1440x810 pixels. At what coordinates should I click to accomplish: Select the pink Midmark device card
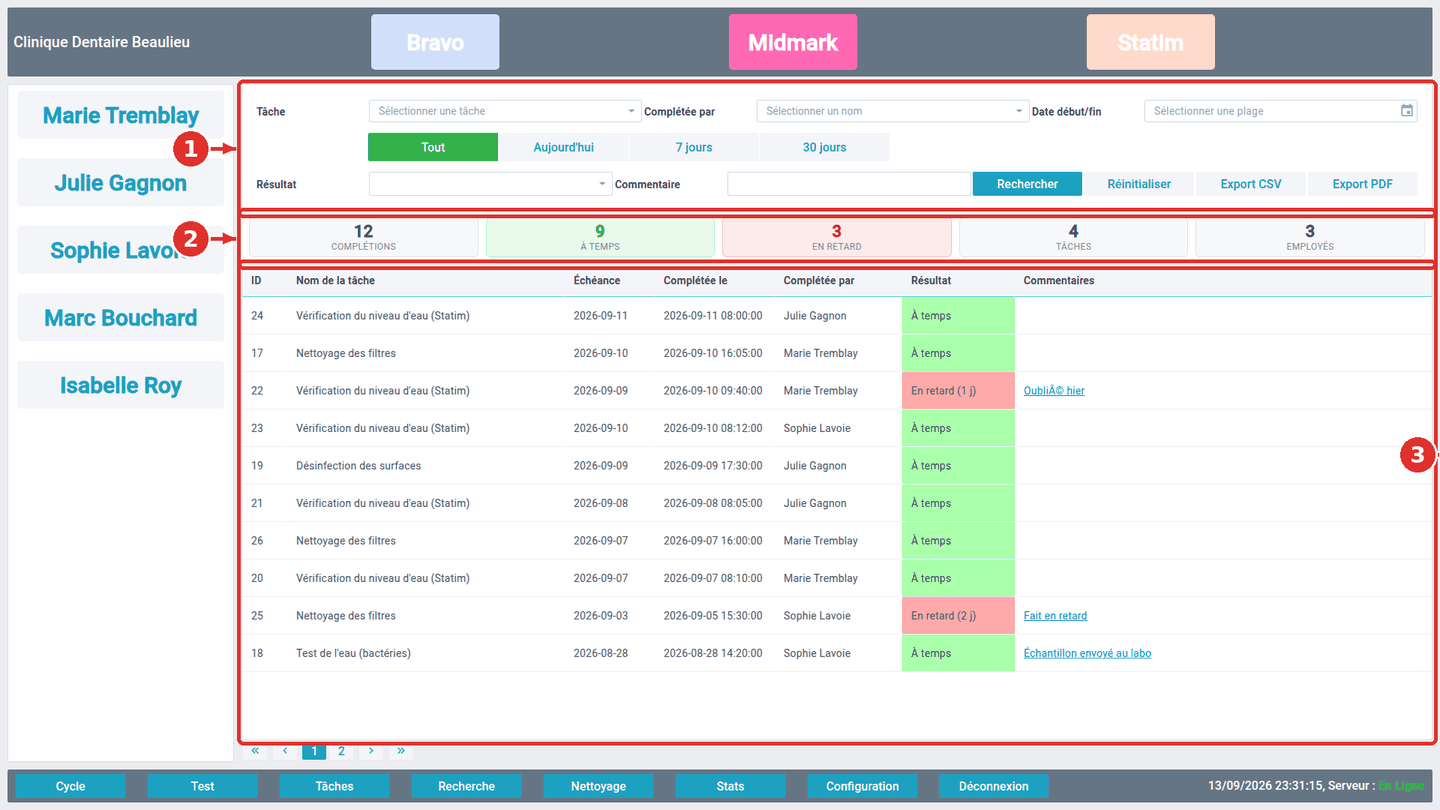coord(793,42)
